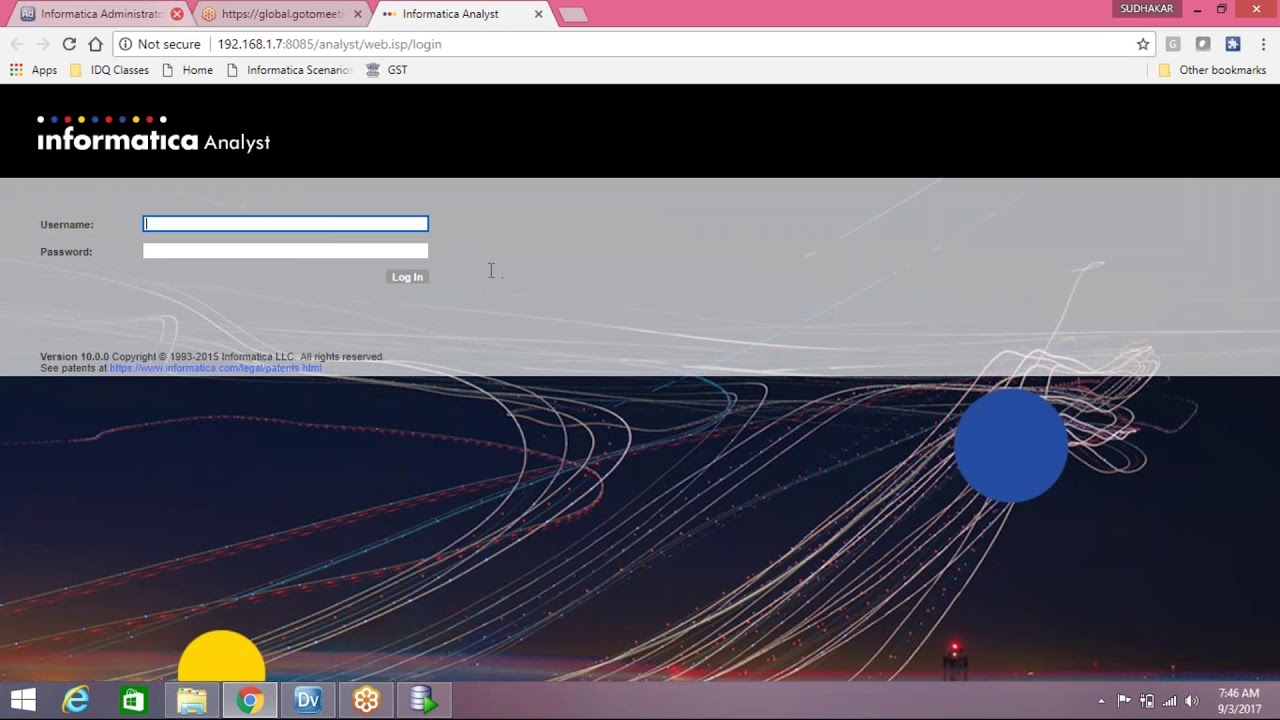Launch Internet Explorer from the taskbar
1280x720 pixels.
(x=76, y=700)
